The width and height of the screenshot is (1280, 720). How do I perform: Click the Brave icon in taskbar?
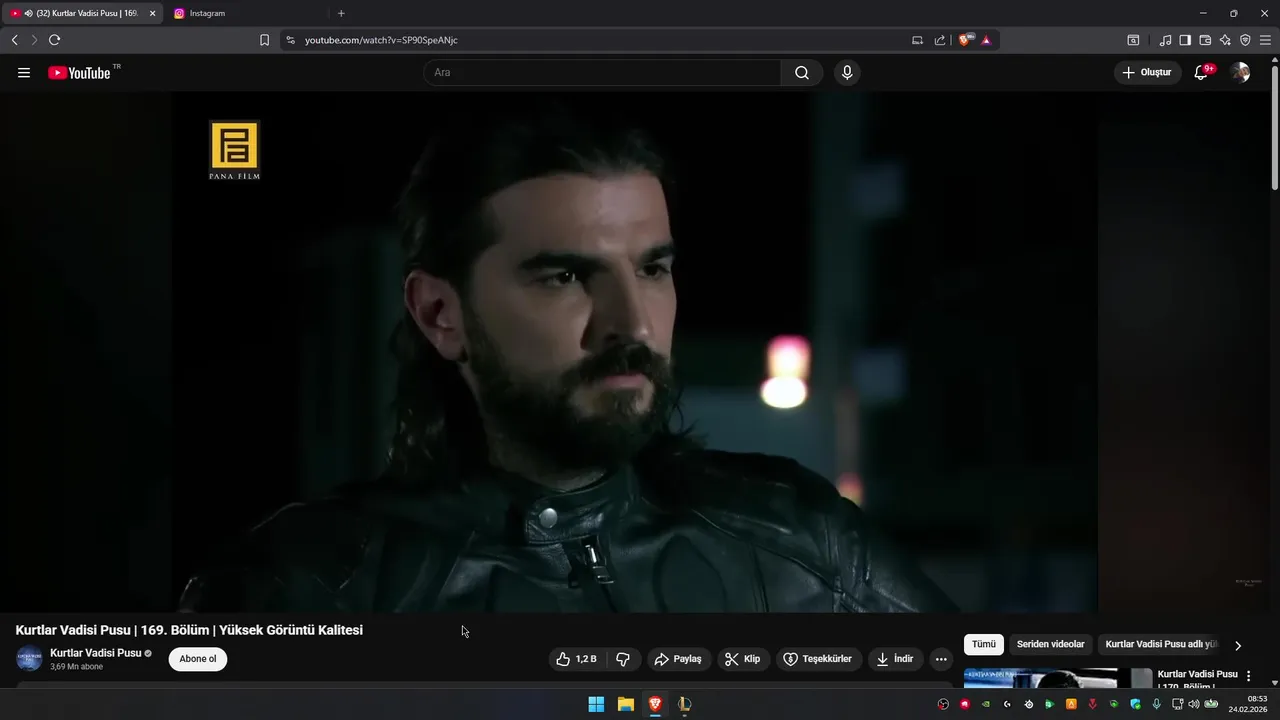coord(655,704)
